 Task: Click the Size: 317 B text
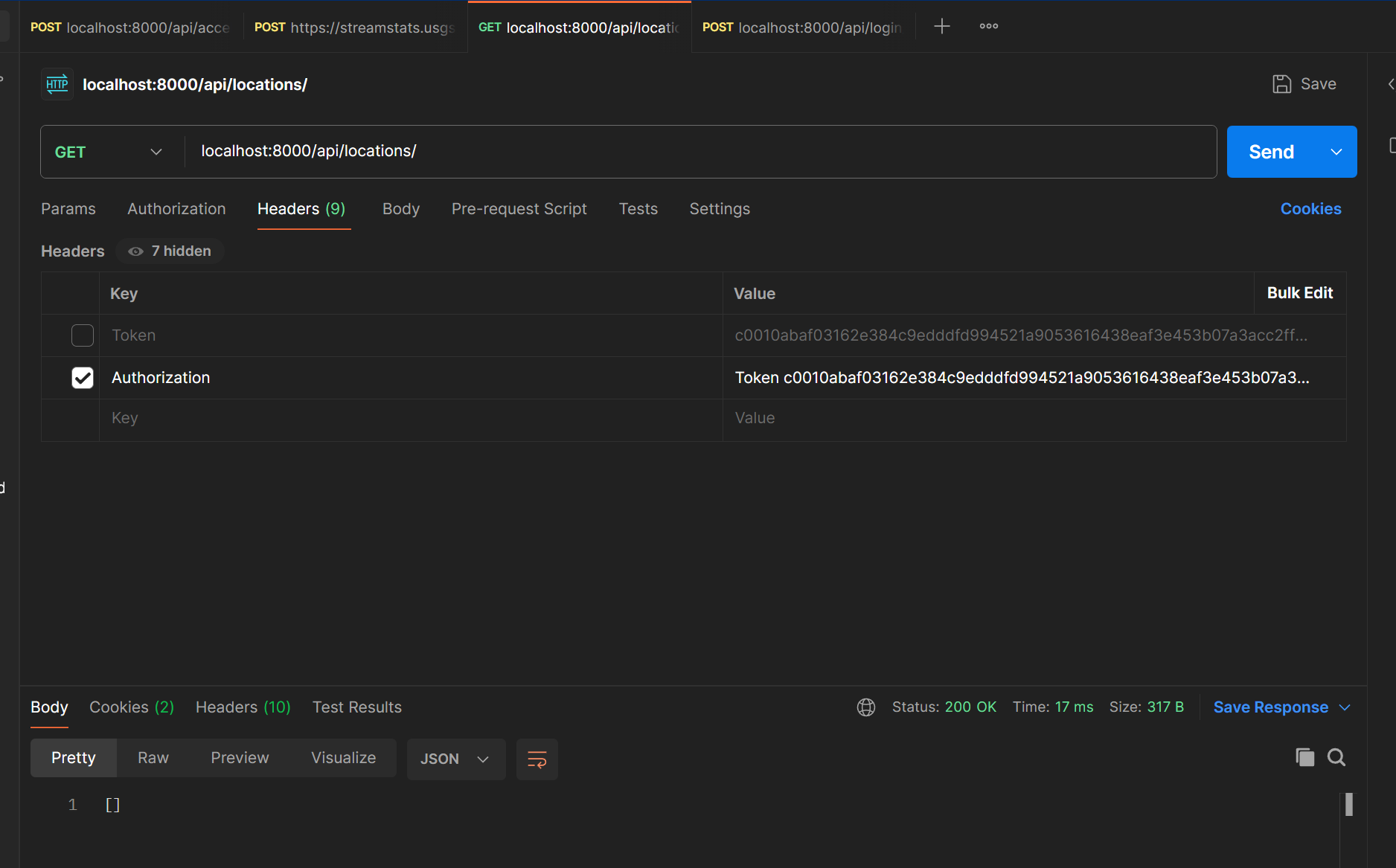1147,707
